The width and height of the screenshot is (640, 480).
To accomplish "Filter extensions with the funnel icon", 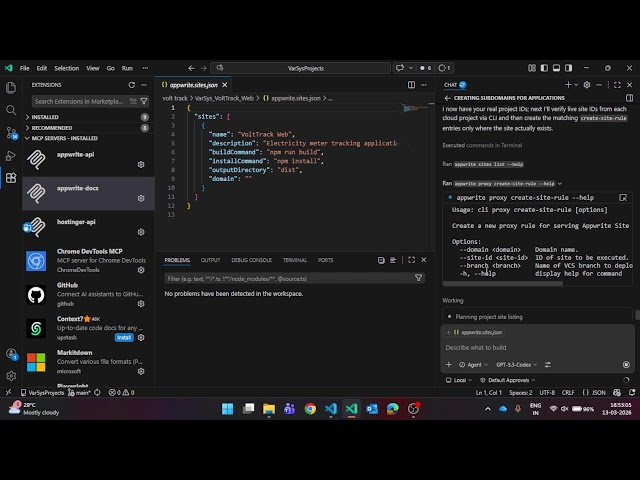I will [x=144, y=101].
